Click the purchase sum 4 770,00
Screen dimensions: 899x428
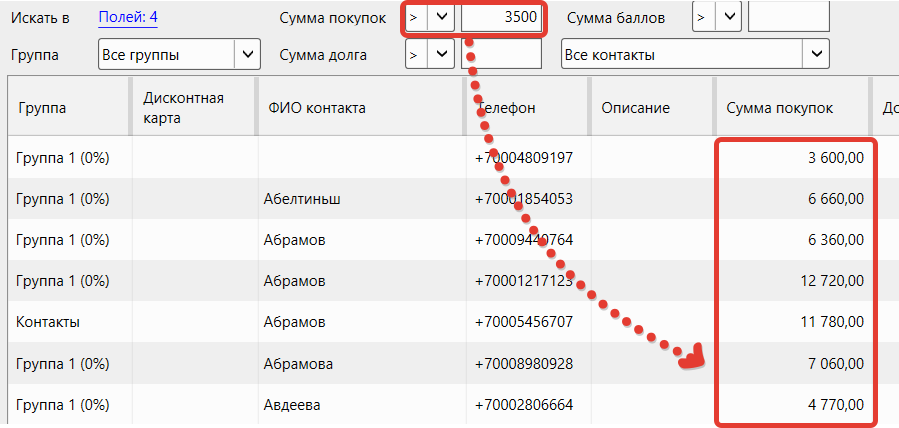(x=836, y=405)
